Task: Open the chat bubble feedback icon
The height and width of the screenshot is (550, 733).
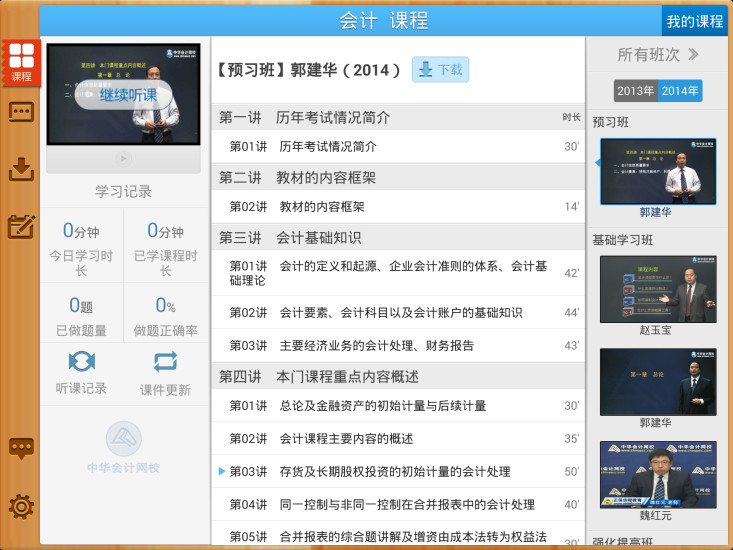Action: pos(21,449)
